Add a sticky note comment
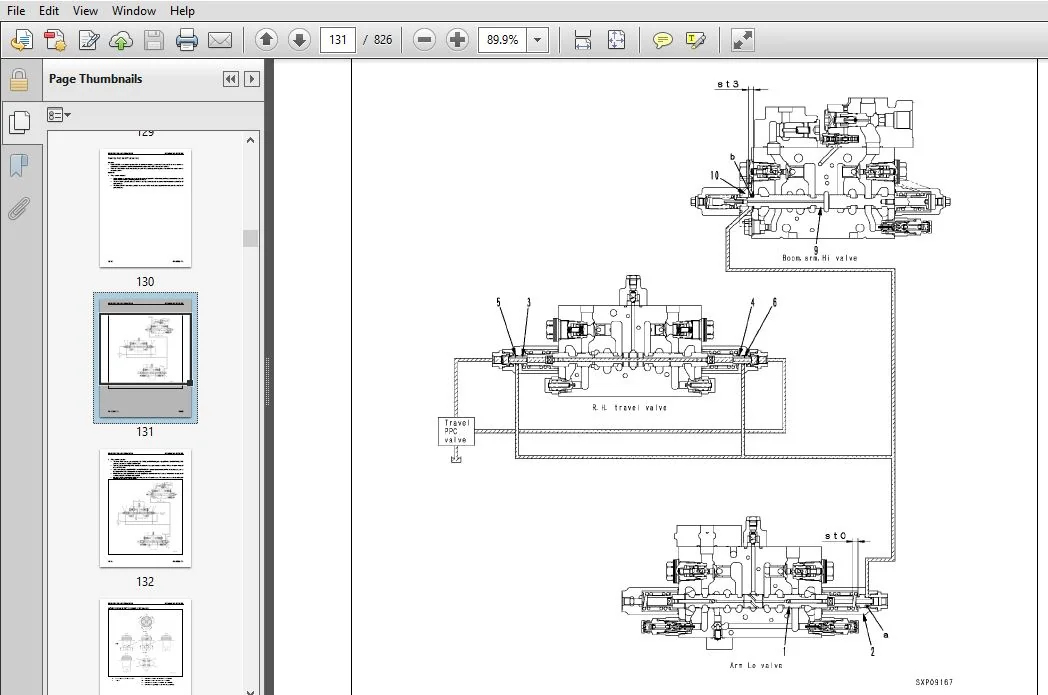The image size is (1048, 695). tap(662, 40)
